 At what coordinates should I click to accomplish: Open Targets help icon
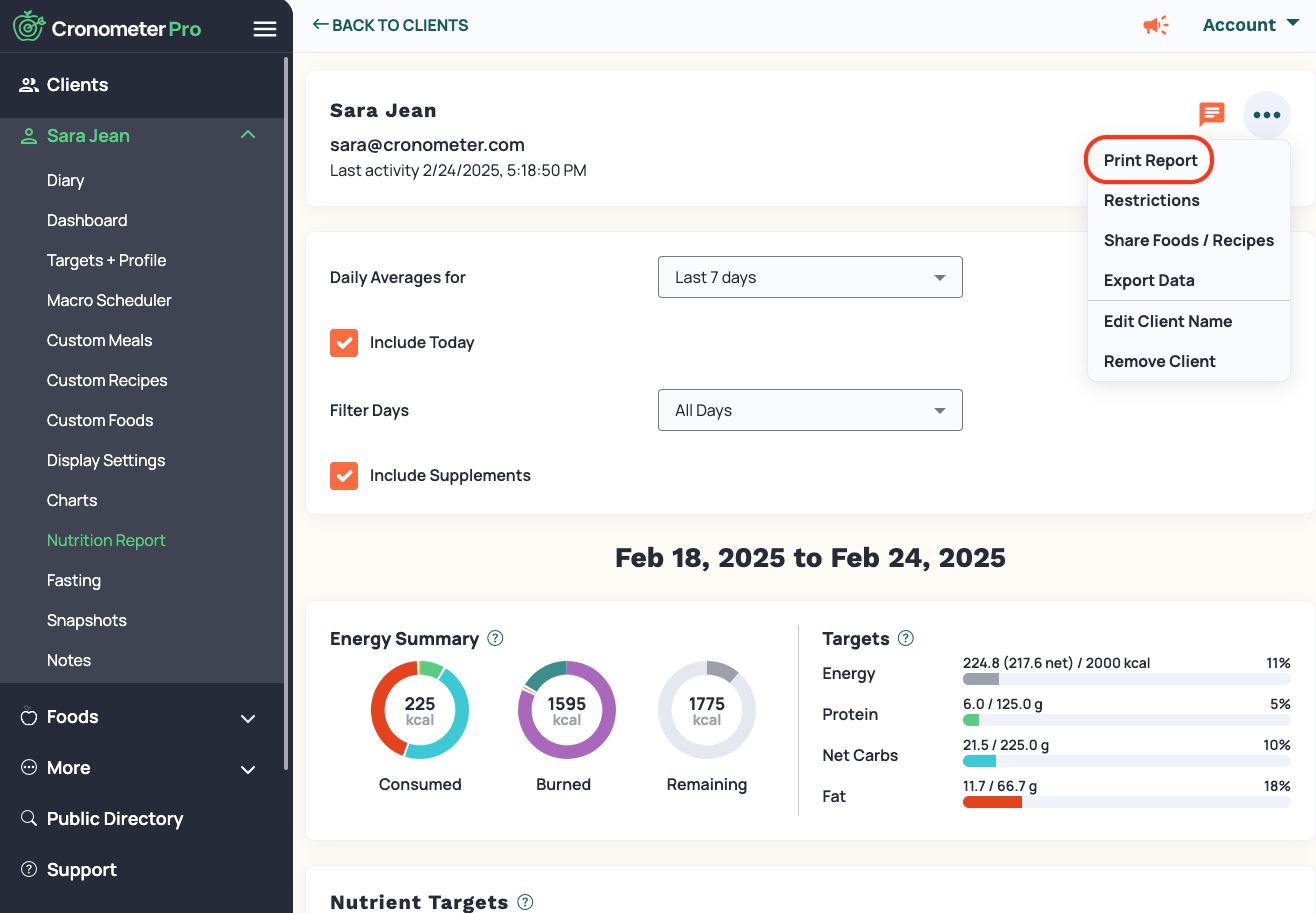[x=906, y=638]
